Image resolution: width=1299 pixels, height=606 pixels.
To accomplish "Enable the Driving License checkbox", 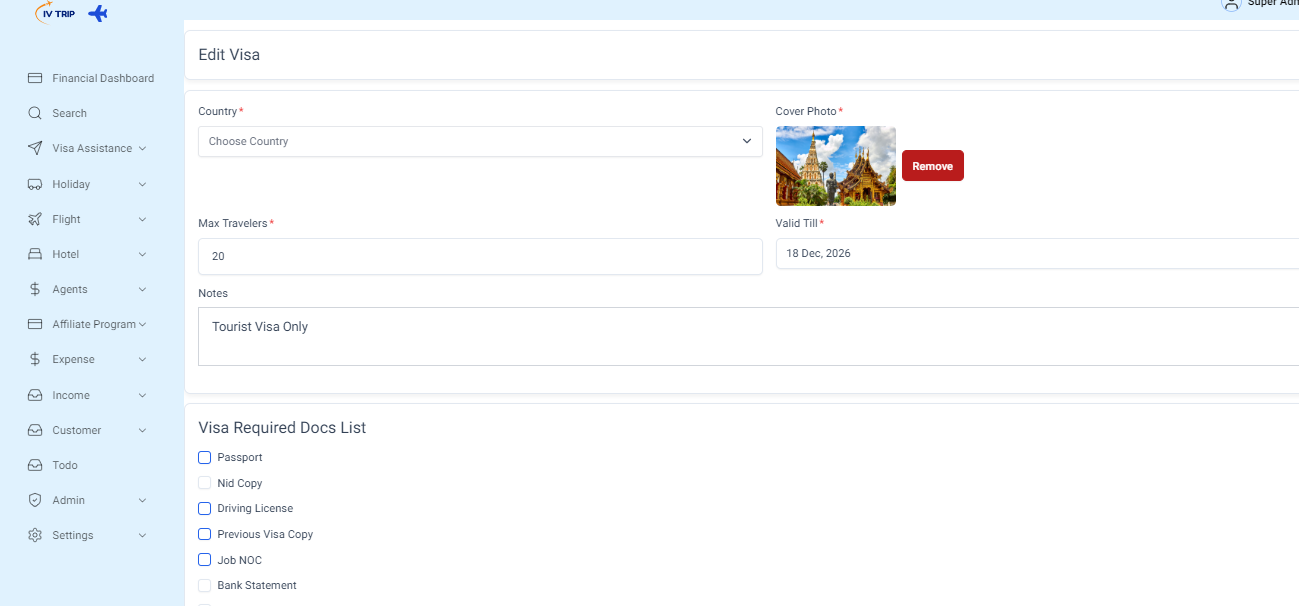I will (x=205, y=508).
